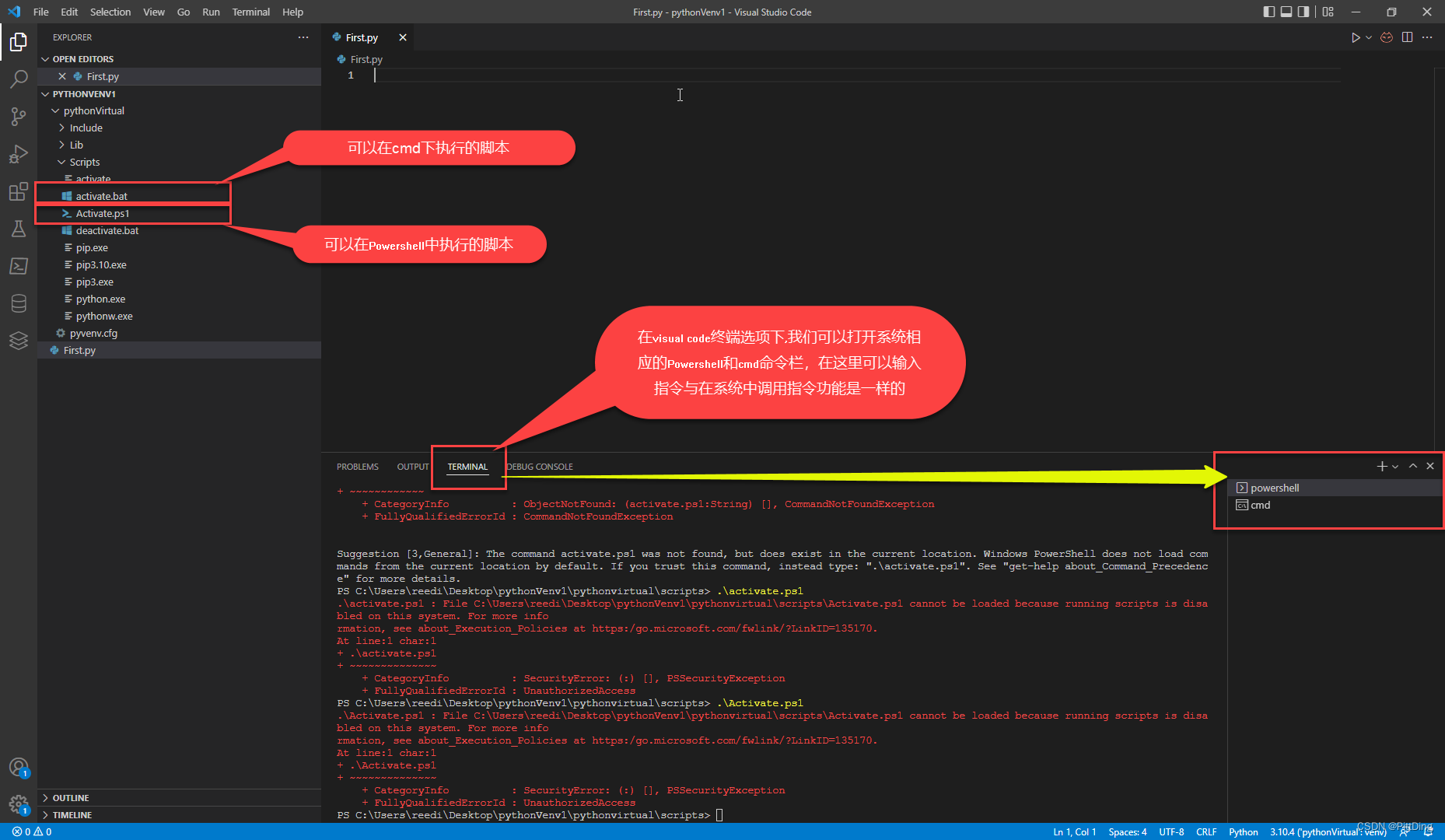Open the Go menu
Screen dimensions: 1445x840
[x=184, y=12]
